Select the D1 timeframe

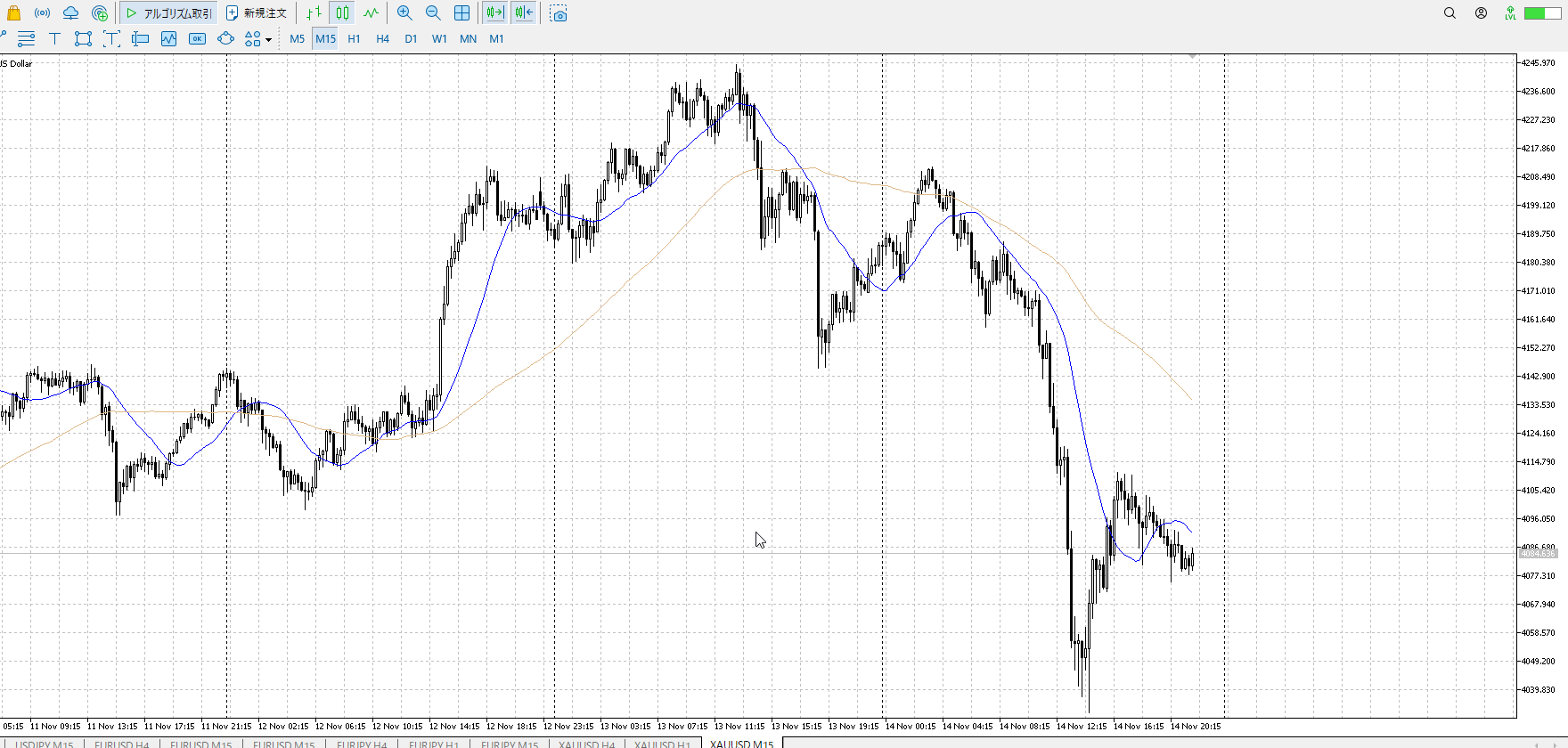[411, 38]
